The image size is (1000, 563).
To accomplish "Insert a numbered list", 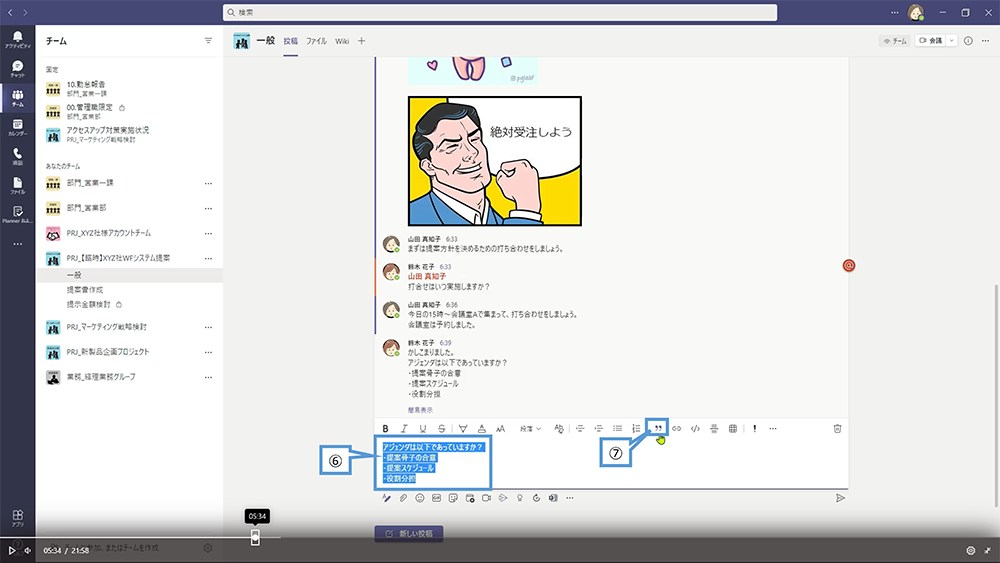I will pos(636,428).
